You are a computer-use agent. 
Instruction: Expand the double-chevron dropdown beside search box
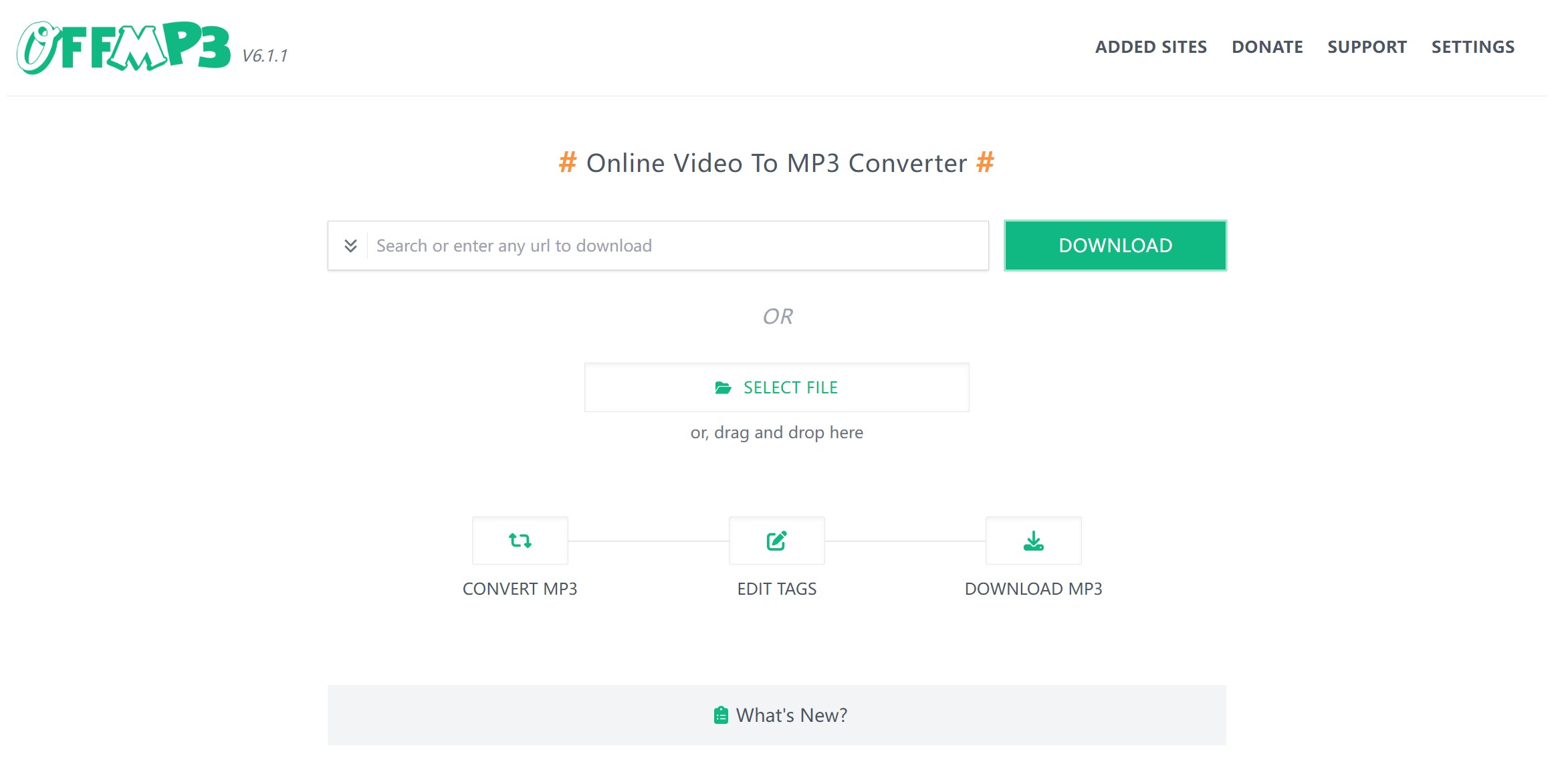[350, 246]
